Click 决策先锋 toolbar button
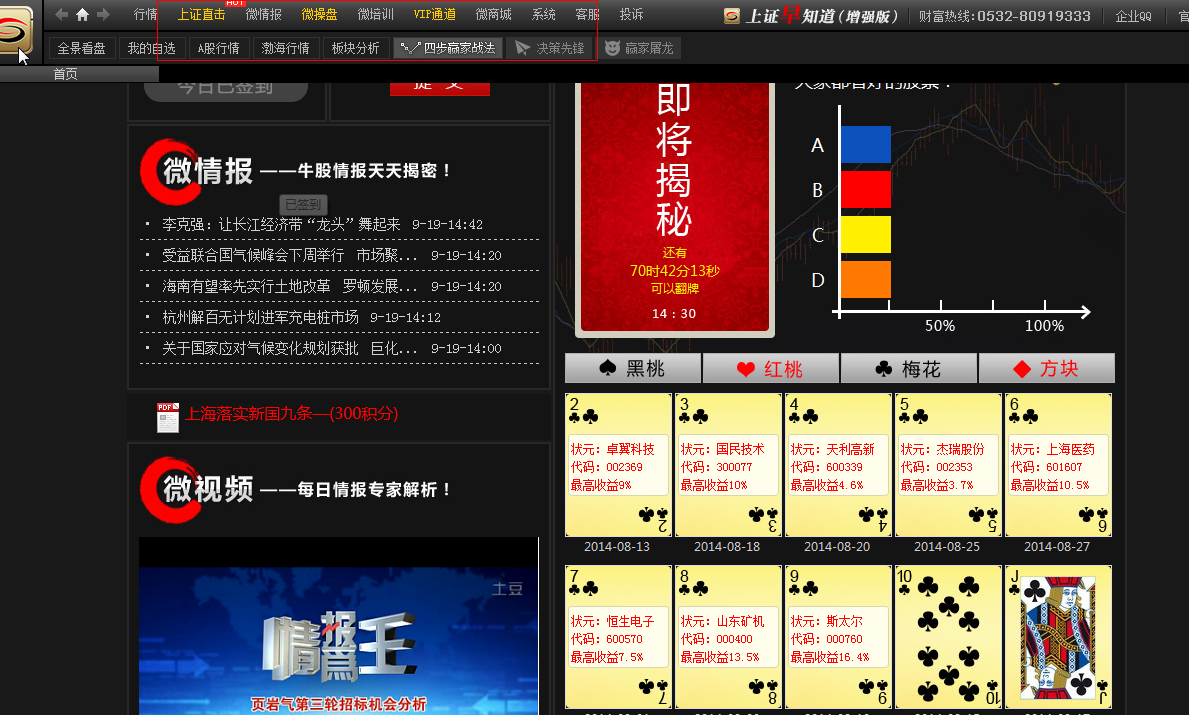Image resolution: width=1189 pixels, height=715 pixels. 550,49
